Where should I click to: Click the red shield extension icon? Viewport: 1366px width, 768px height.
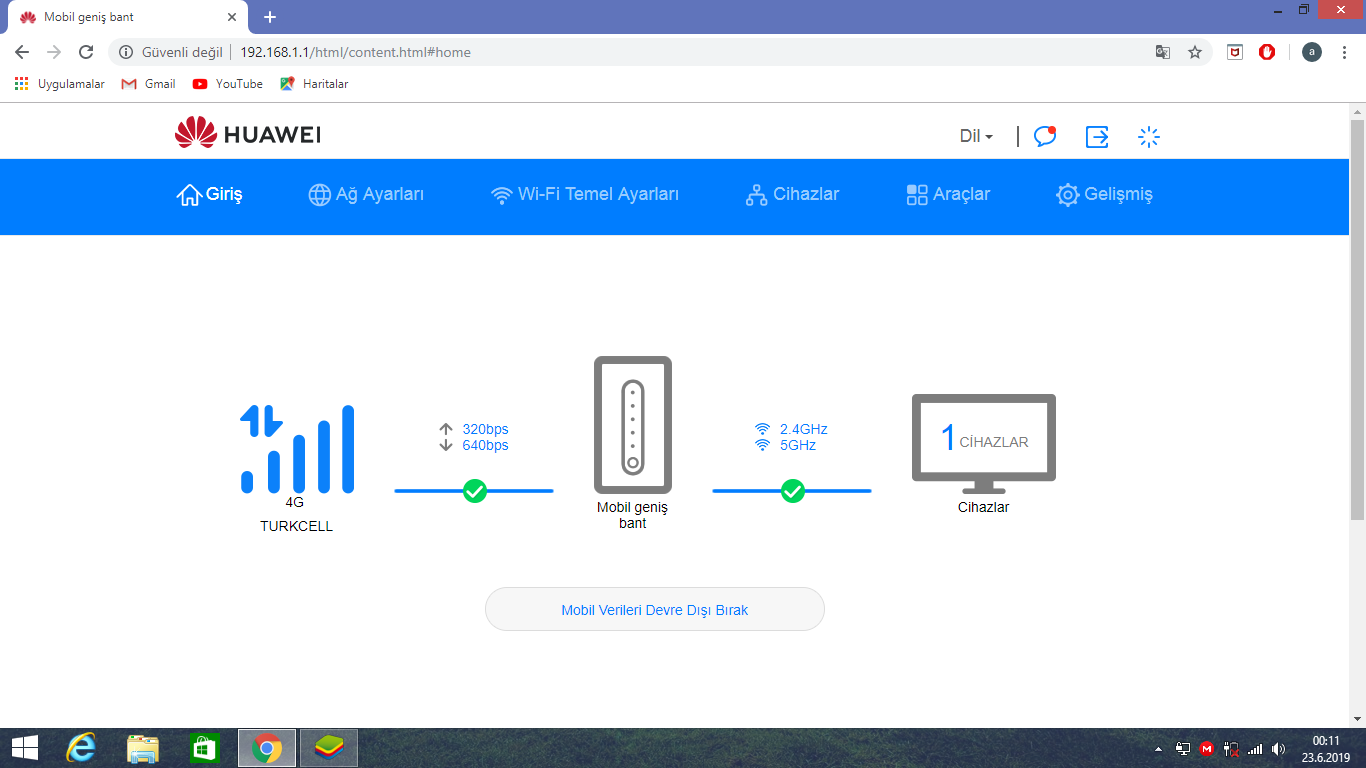[x=1267, y=52]
